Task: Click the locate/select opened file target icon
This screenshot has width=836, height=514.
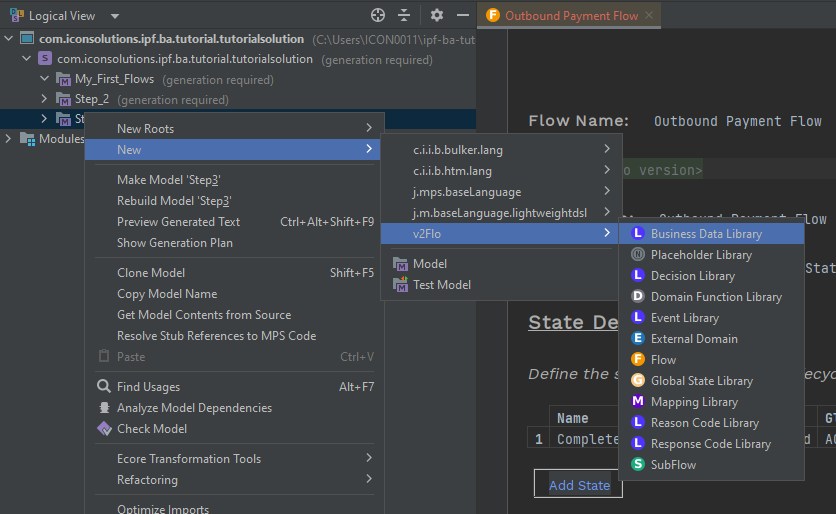Action: click(377, 15)
